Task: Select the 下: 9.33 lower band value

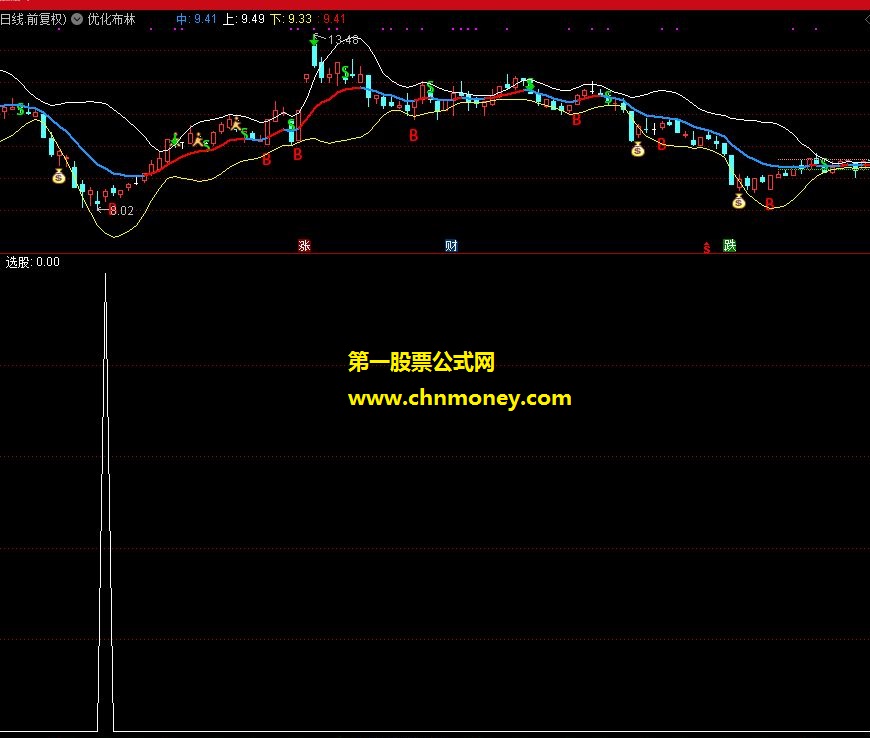Action: click(291, 19)
